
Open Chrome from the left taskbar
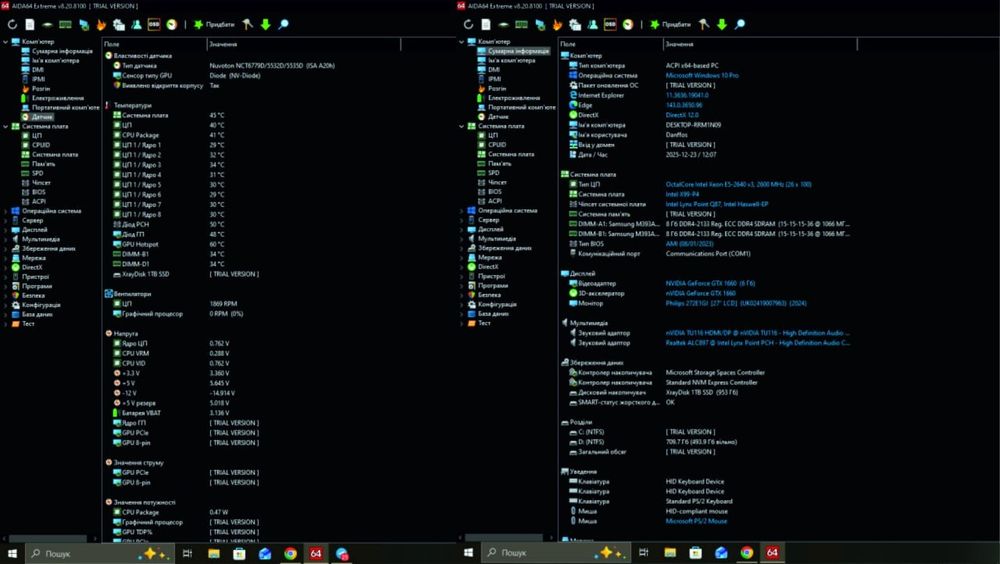tap(290, 553)
